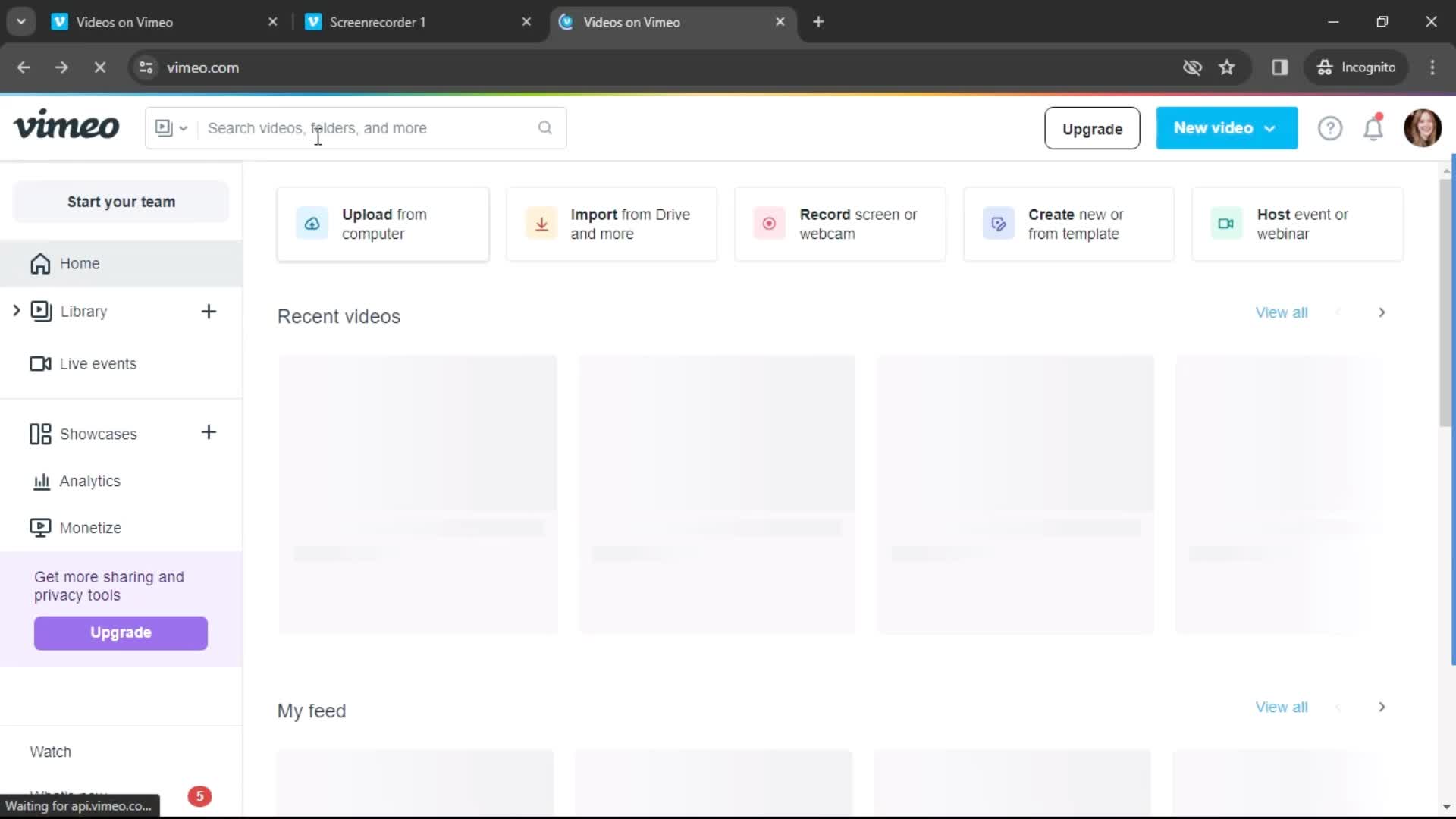Click the Upload cloud icon

coord(312,224)
